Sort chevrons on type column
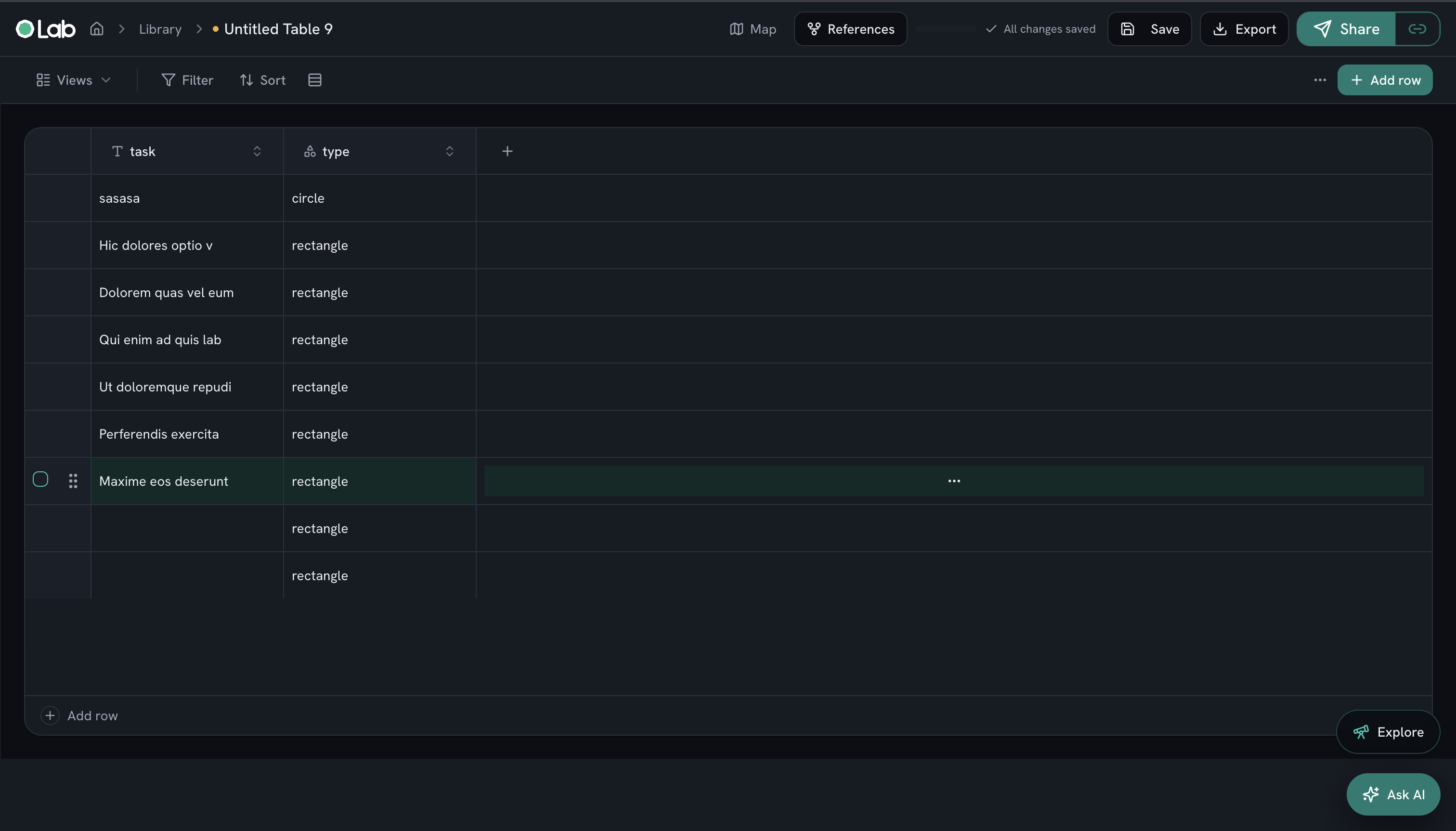 [x=449, y=151]
